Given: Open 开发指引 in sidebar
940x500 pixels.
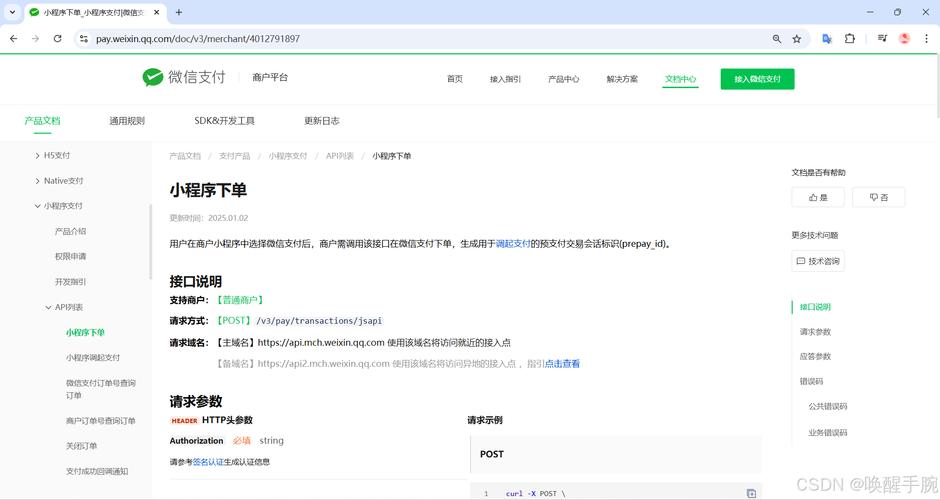Looking at the screenshot, I should coord(70,281).
